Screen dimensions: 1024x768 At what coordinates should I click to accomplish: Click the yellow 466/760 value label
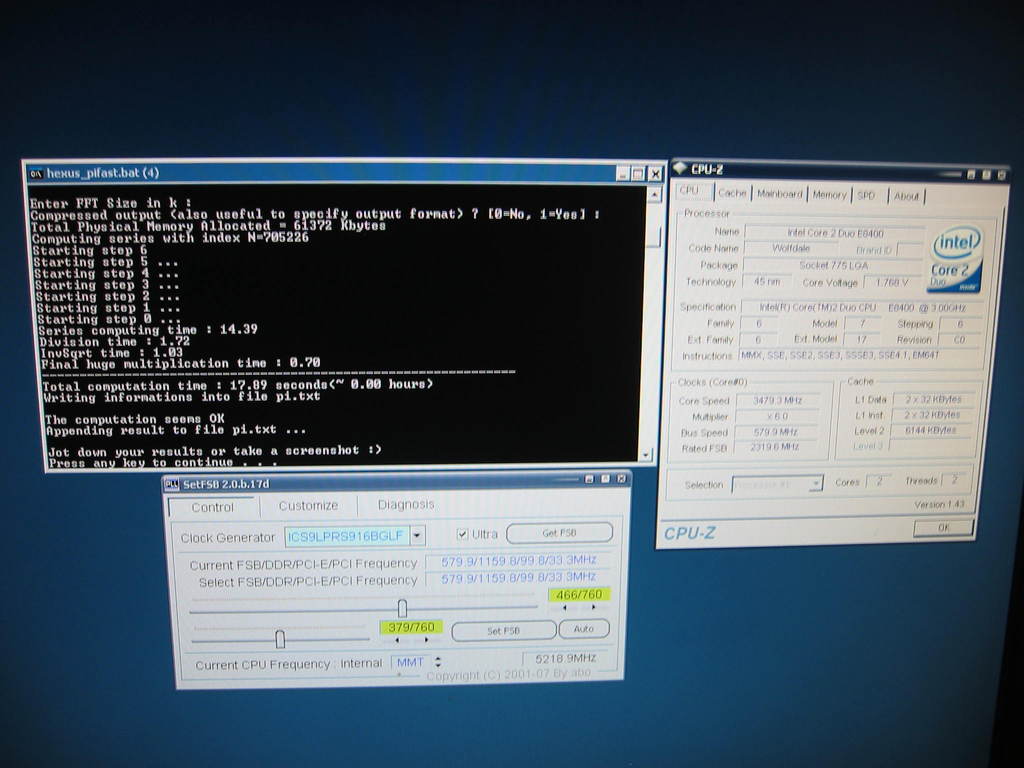pyautogui.click(x=579, y=594)
